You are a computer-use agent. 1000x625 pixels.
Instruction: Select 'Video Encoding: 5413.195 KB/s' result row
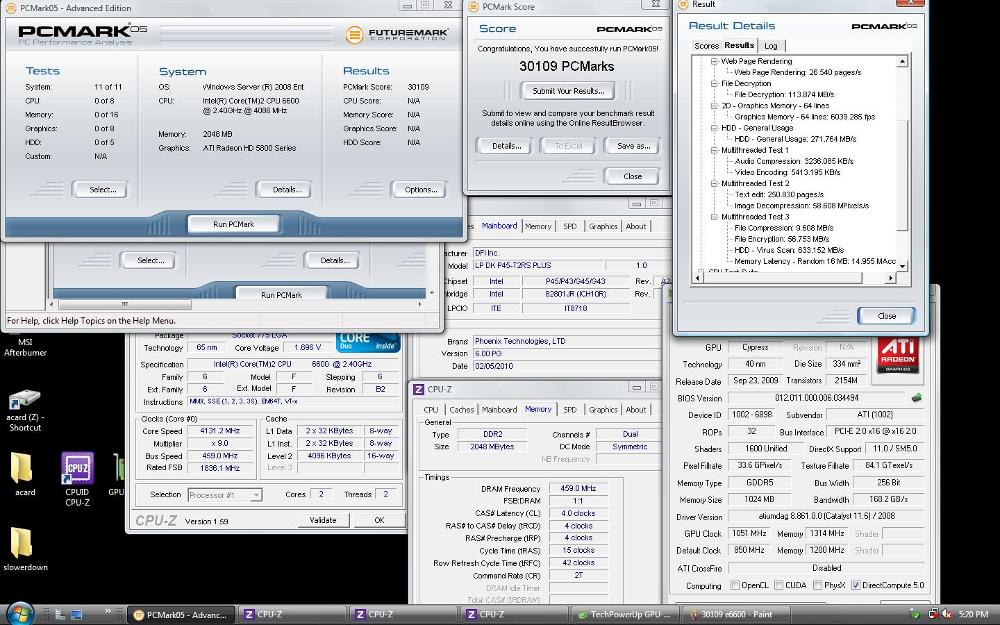pyautogui.click(x=787, y=172)
